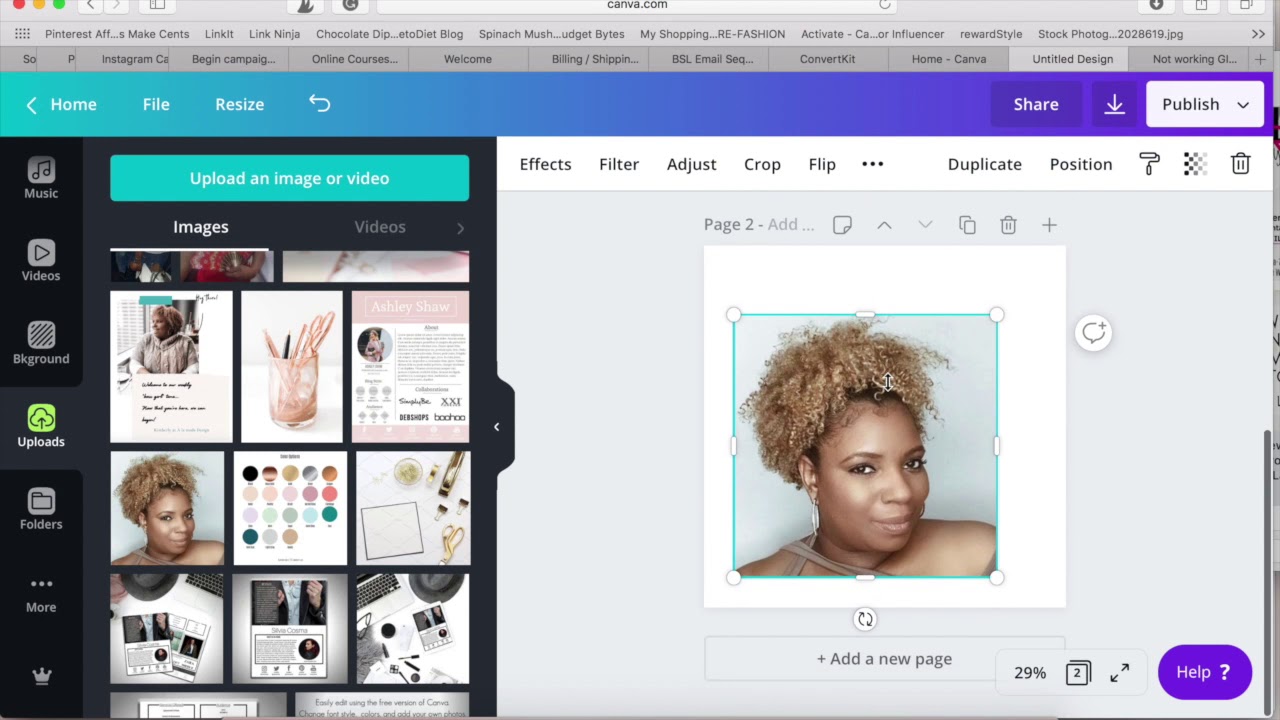Open the Position option
Screen dimensions: 1280x720
(x=1081, y=164)
